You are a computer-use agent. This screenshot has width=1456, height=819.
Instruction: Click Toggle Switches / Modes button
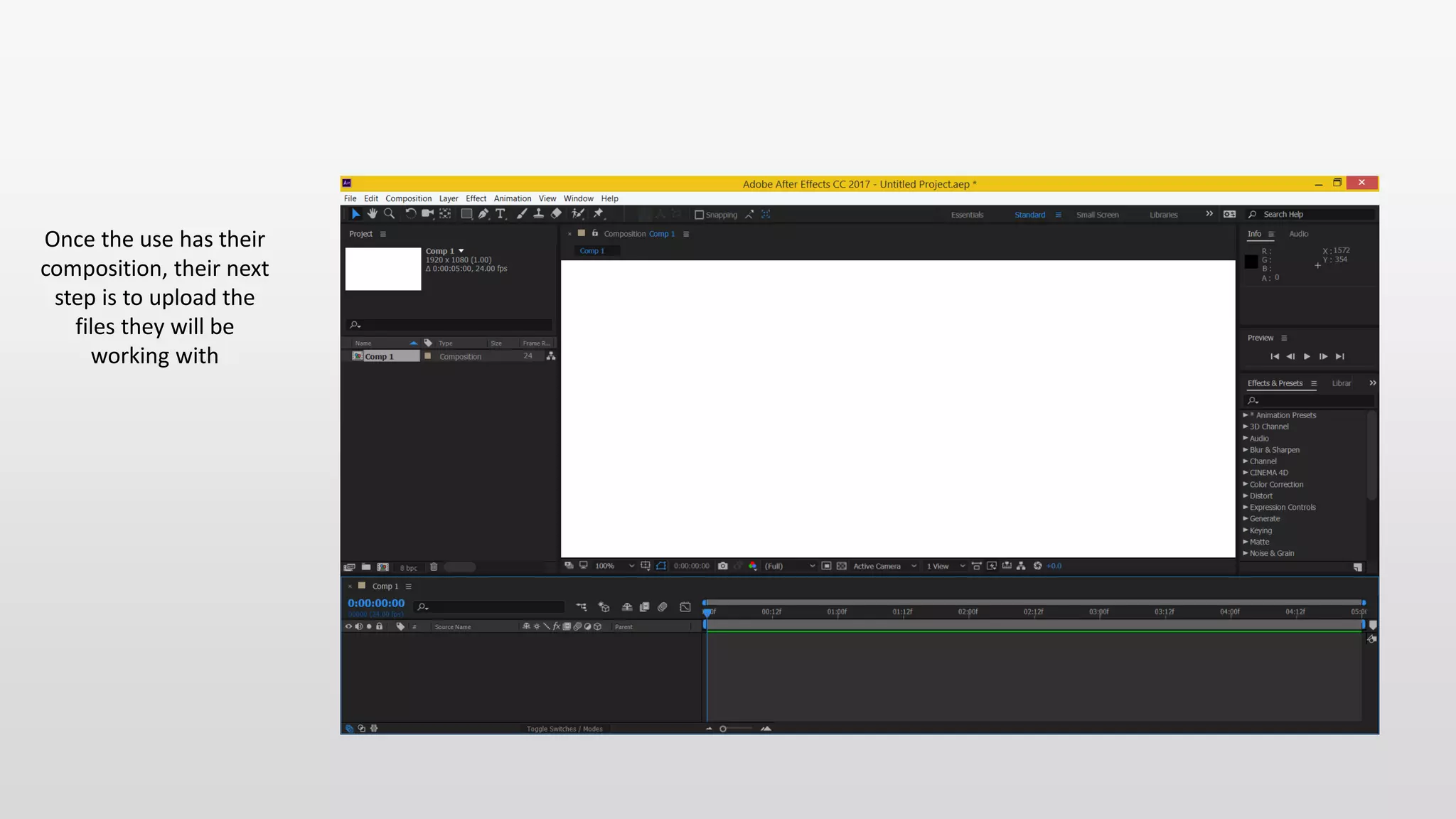[x=564, y=729]
